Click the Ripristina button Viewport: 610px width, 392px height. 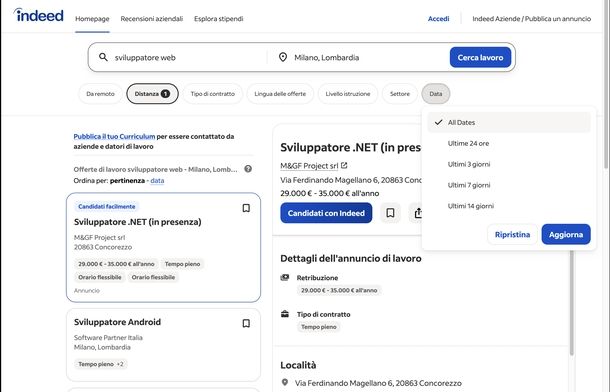click(512, 234)
